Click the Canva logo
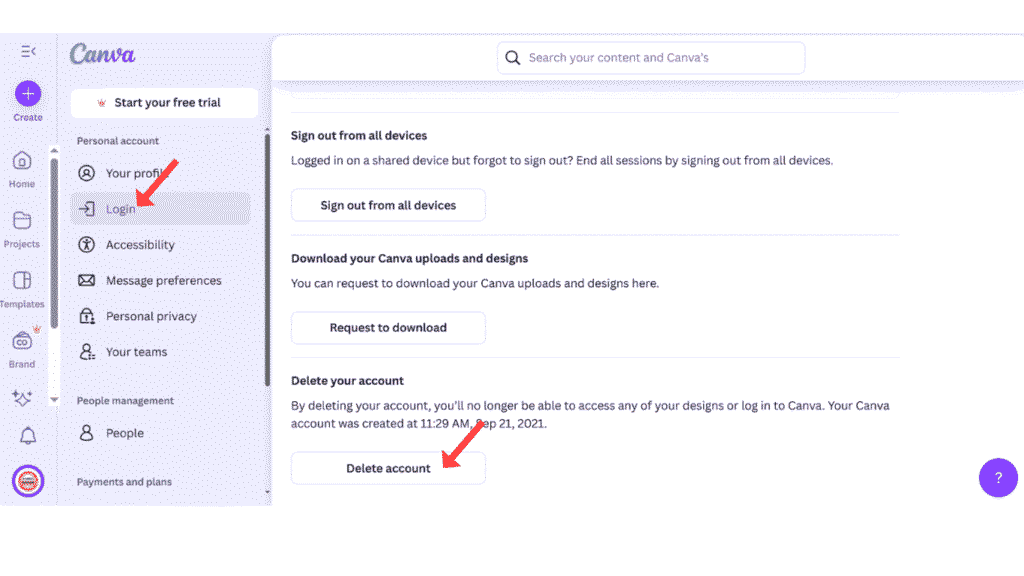Viewport: 1024px width, 576px height. point(101,54)
